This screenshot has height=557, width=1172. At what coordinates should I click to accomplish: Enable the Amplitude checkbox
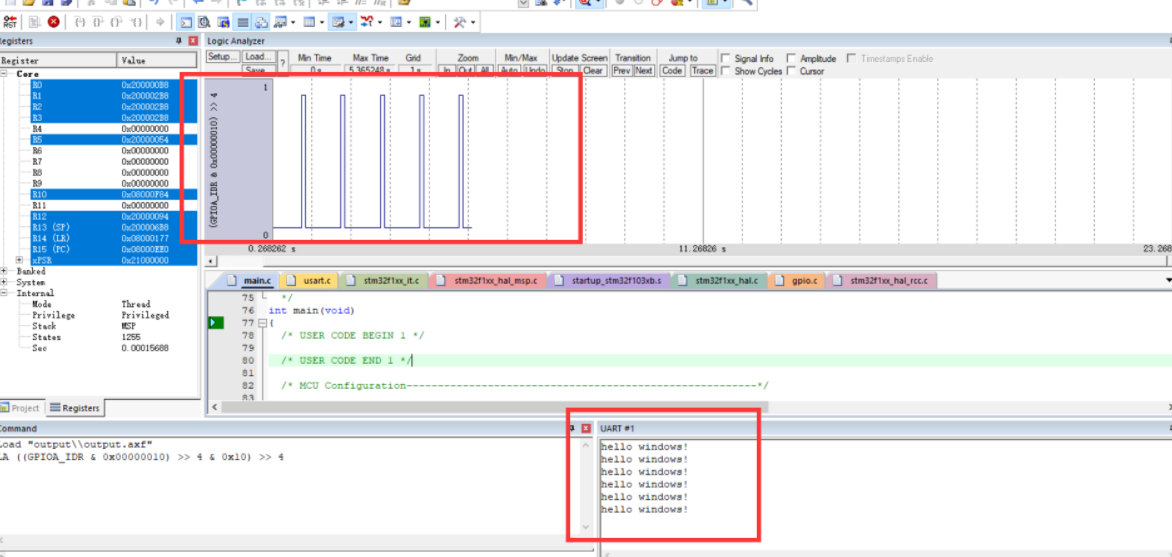(x=791, y=58)
